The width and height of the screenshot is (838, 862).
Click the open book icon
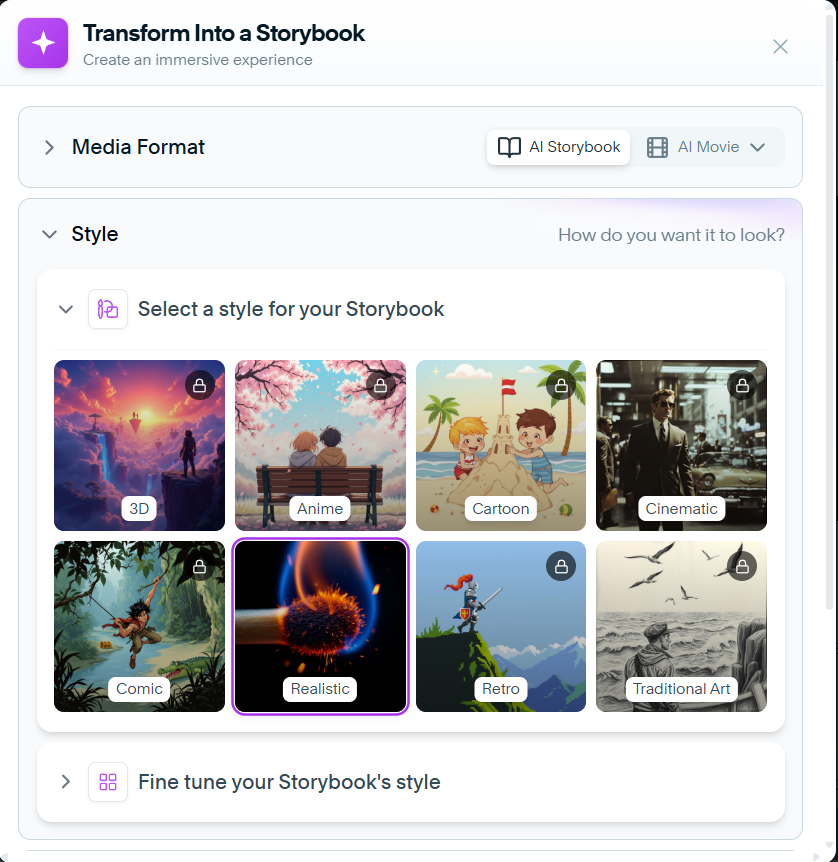pos(509,147)
